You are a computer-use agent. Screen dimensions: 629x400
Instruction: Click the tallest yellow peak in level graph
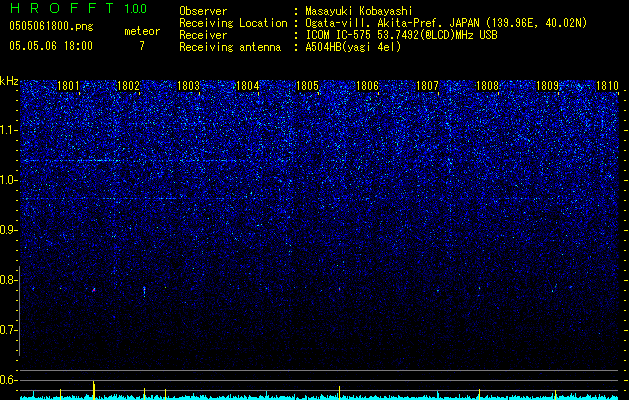94,390
